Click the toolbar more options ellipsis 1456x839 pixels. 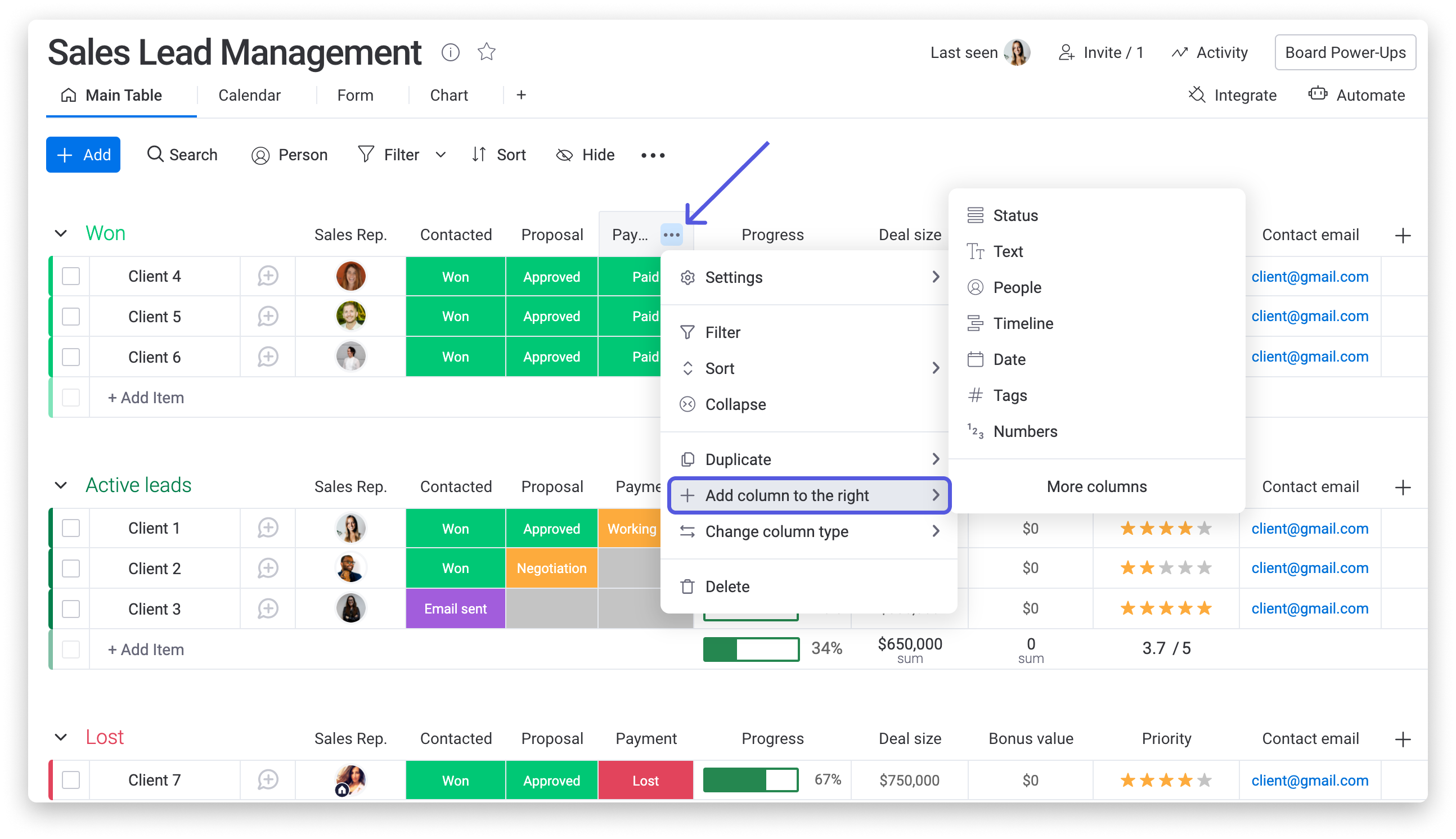click(x=653, y=155)
